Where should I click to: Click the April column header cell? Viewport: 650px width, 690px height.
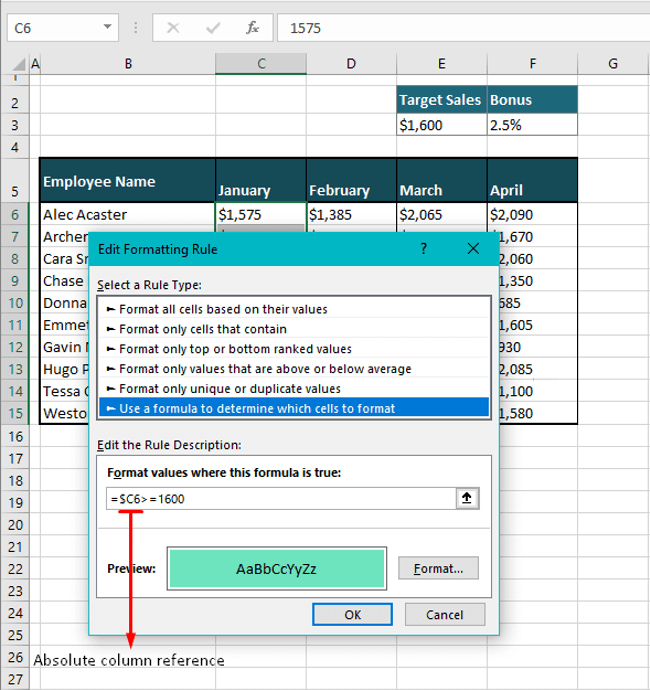532,180
